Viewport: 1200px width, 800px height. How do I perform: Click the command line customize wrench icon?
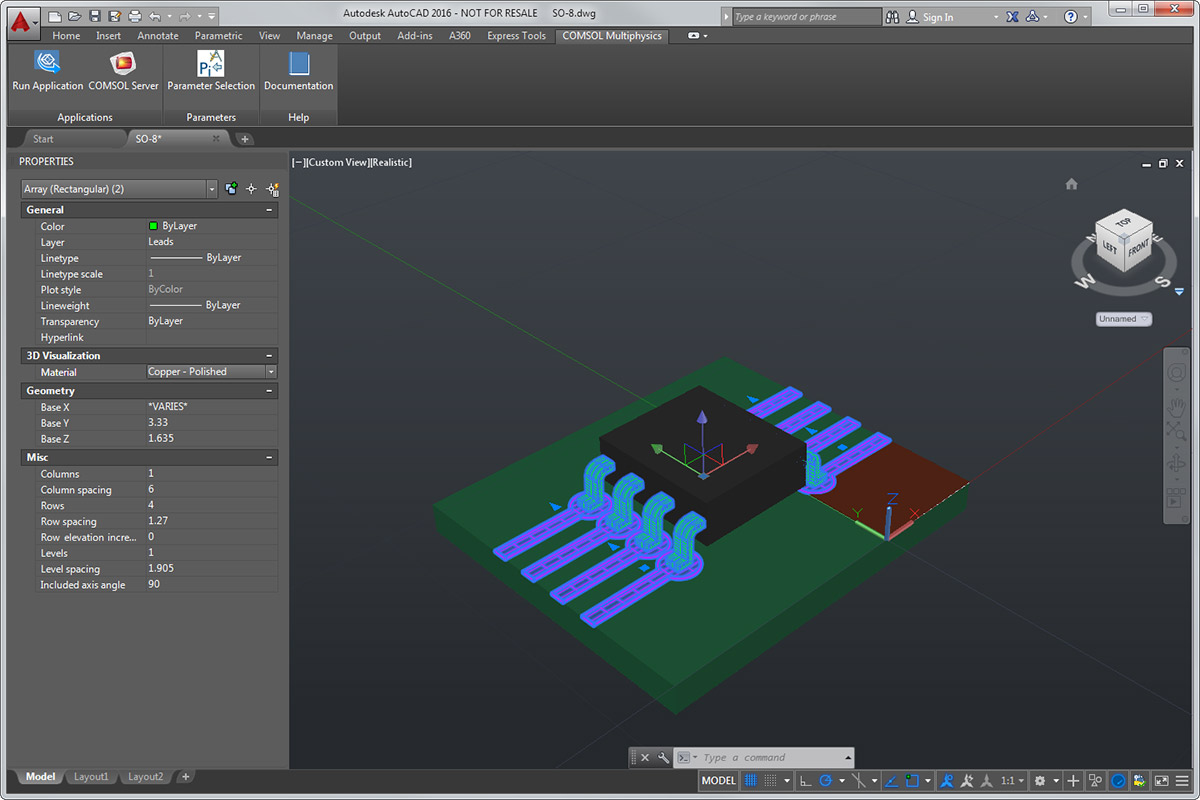[663, 758]
